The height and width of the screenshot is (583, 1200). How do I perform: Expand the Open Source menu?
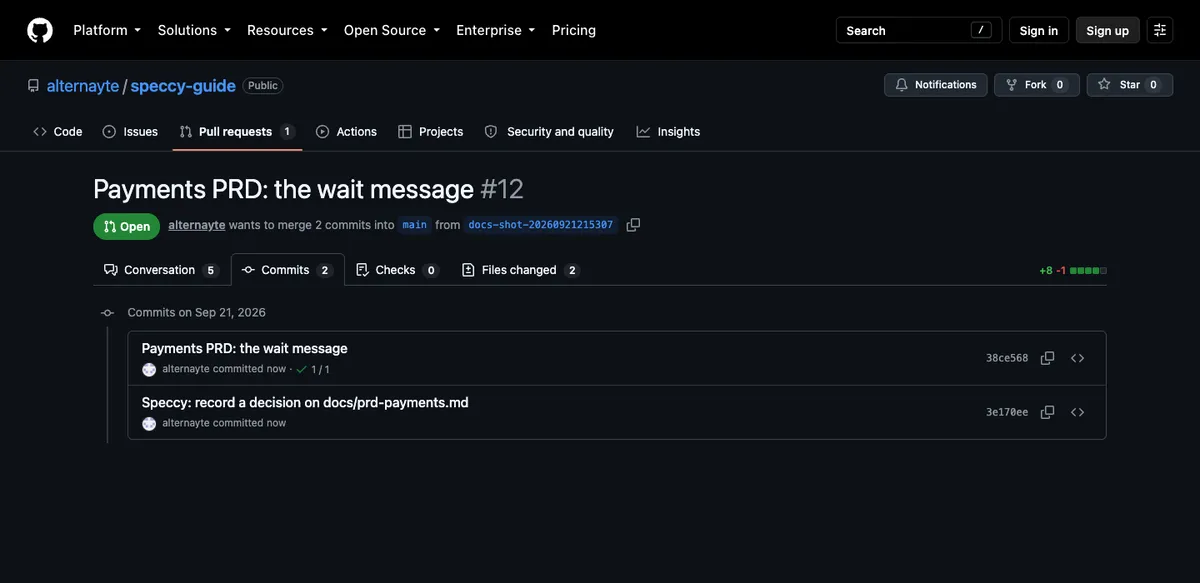tap(392, 30)
